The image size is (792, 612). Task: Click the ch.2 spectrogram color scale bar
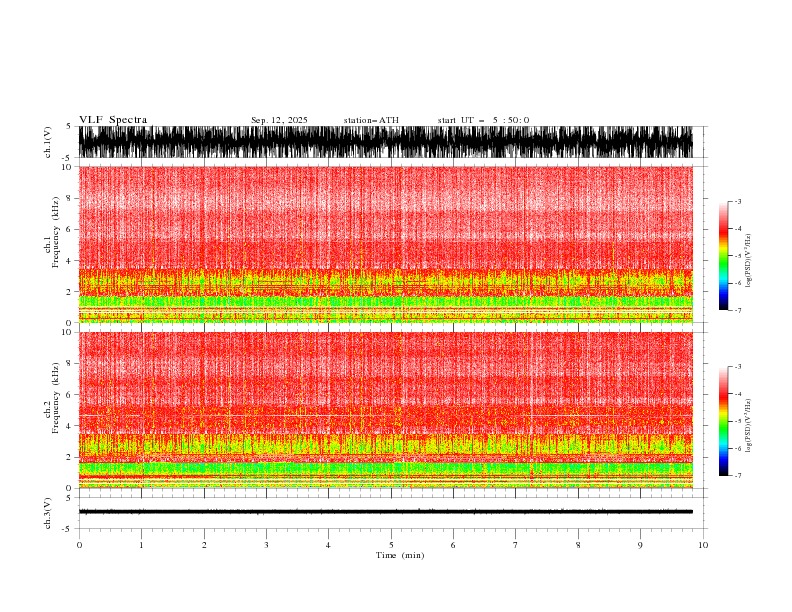pyautogui.click(x=723, y=421)
